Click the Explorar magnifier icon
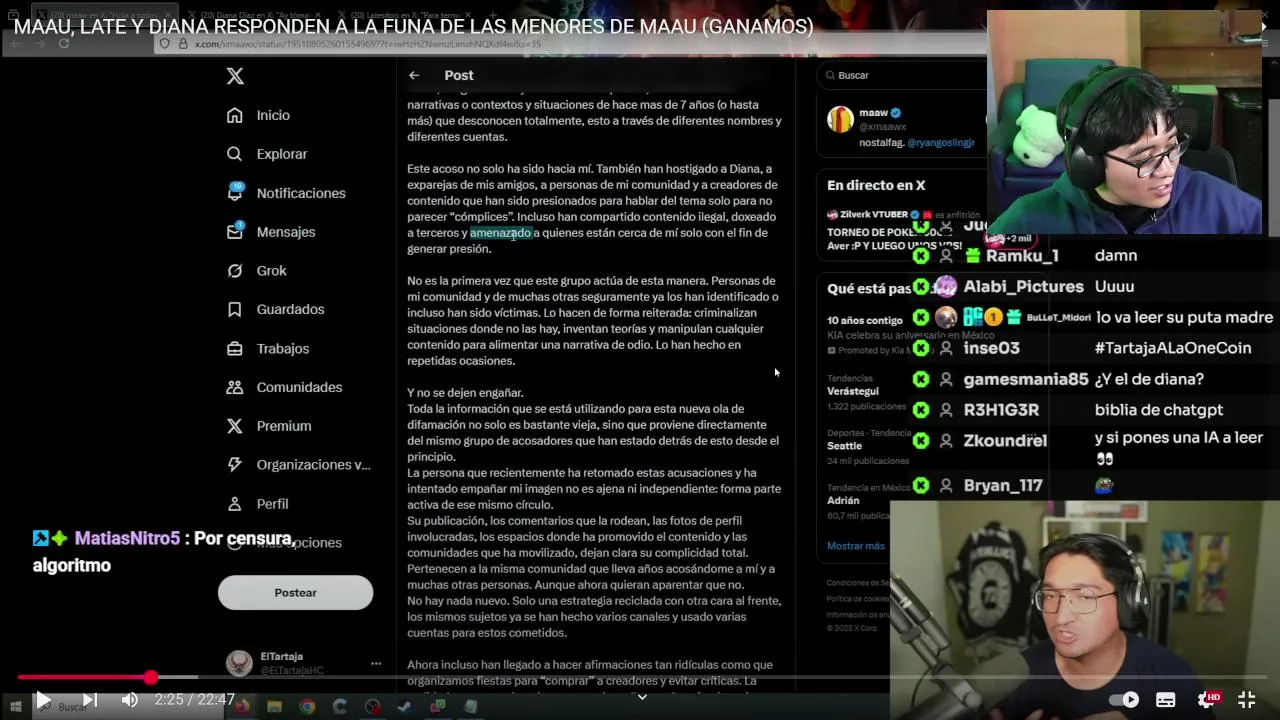The height and width of the screenshot is (720, 1280). click(235, 154)
